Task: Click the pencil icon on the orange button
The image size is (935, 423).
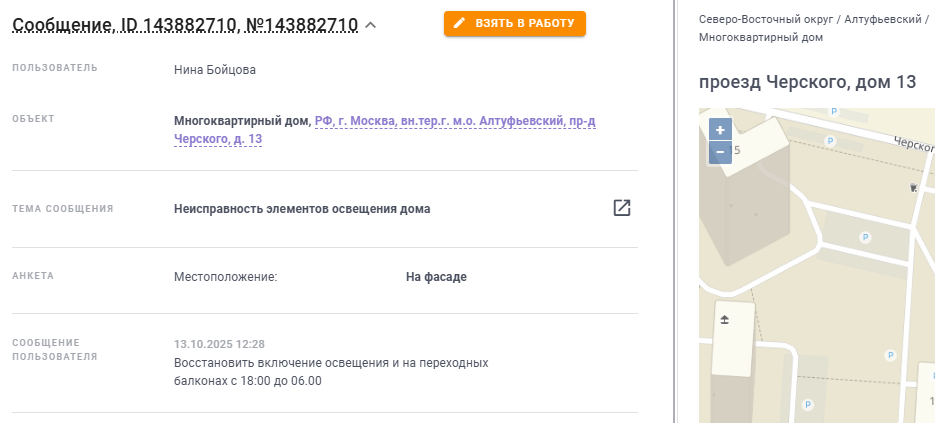Action: (460, 24)
